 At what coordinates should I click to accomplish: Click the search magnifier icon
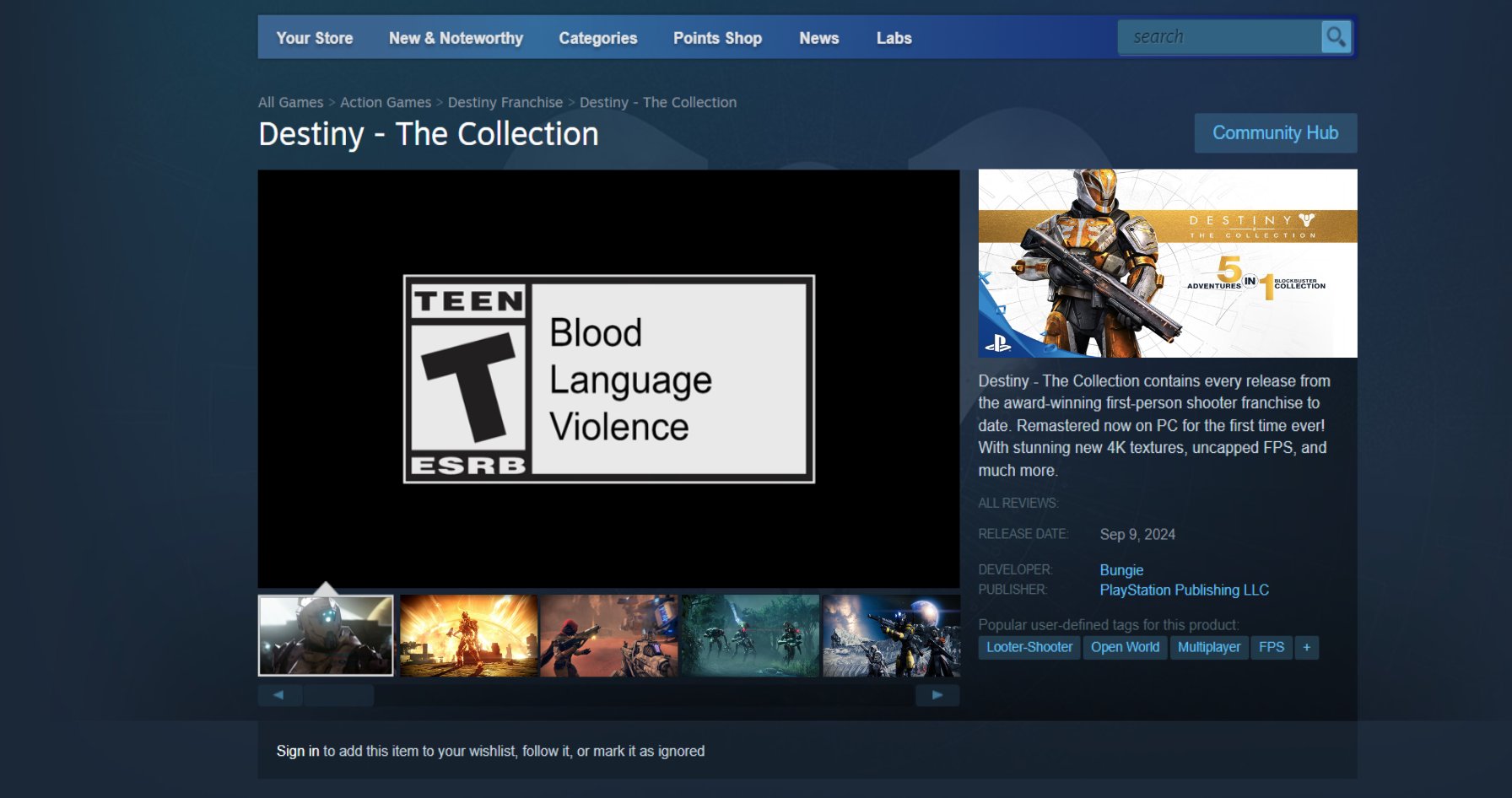(1336, 37)
